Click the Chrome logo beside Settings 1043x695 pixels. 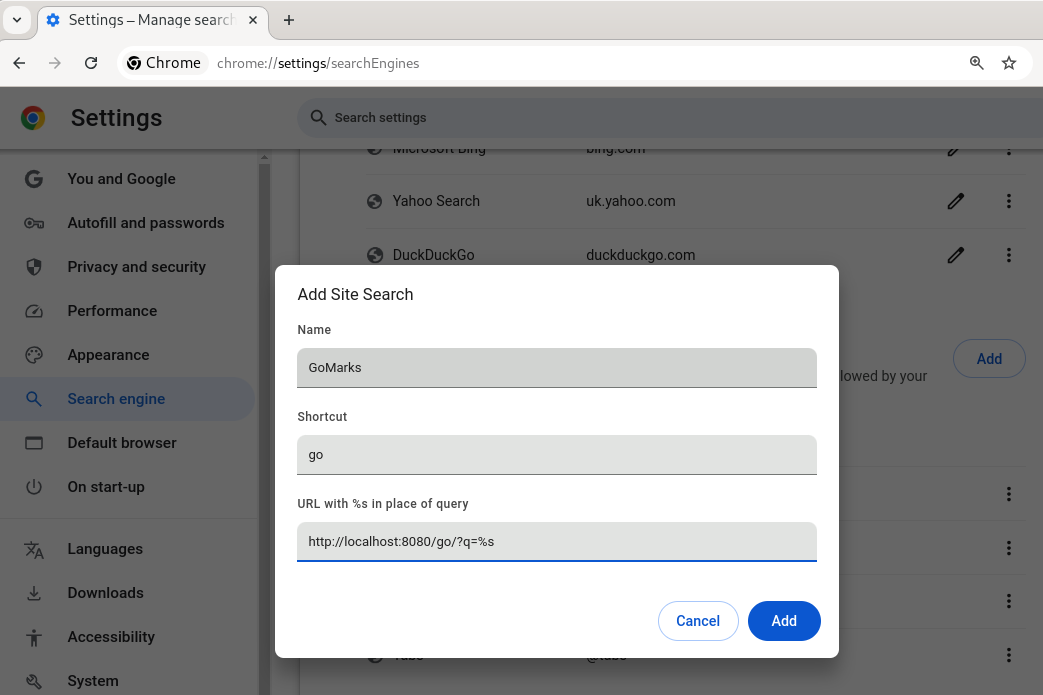click(33, 118)
